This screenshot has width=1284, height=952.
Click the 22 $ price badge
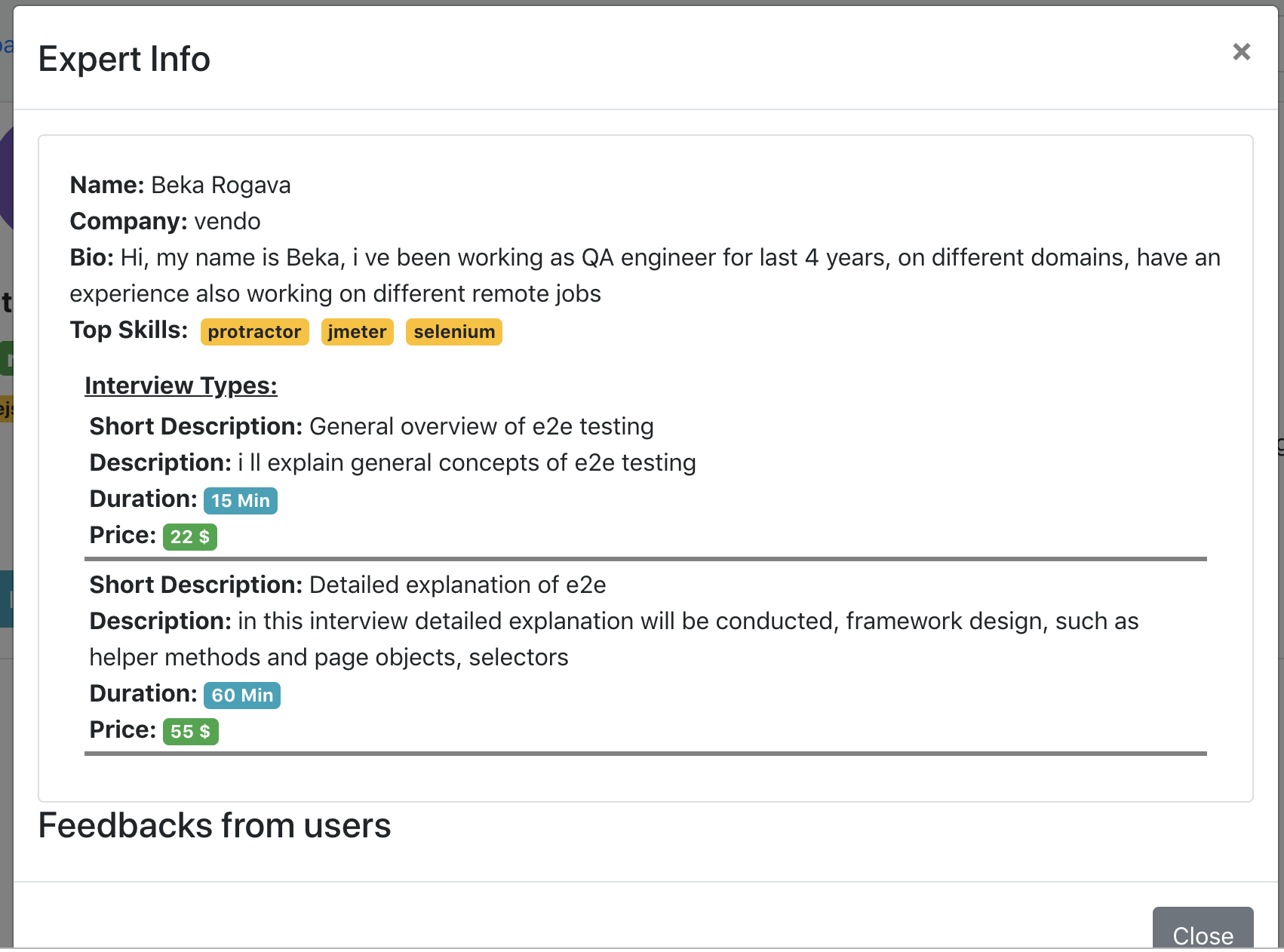tap(189, 537)
